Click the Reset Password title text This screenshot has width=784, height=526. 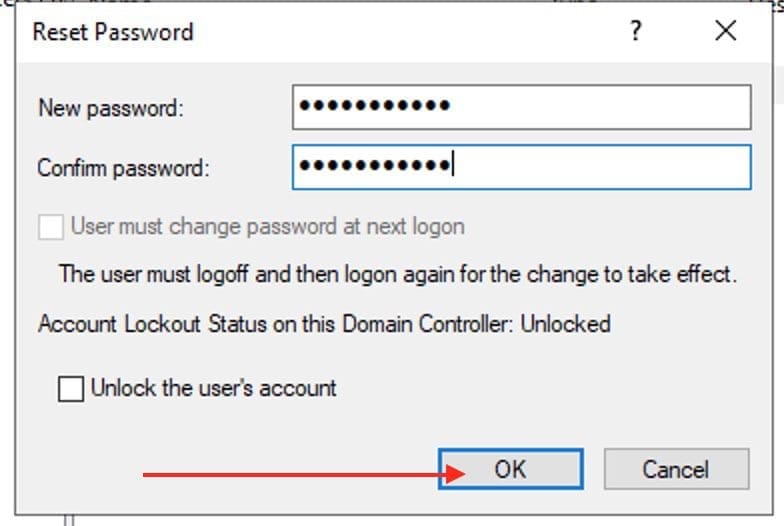pyautogui.click(x=113, y=32)
